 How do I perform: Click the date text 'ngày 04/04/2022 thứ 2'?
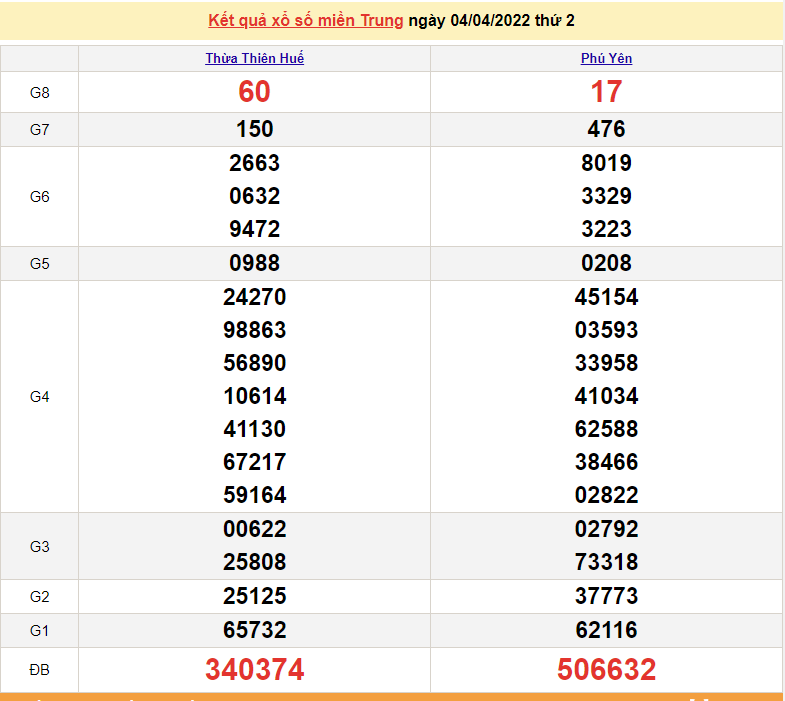tap(491, 20)
